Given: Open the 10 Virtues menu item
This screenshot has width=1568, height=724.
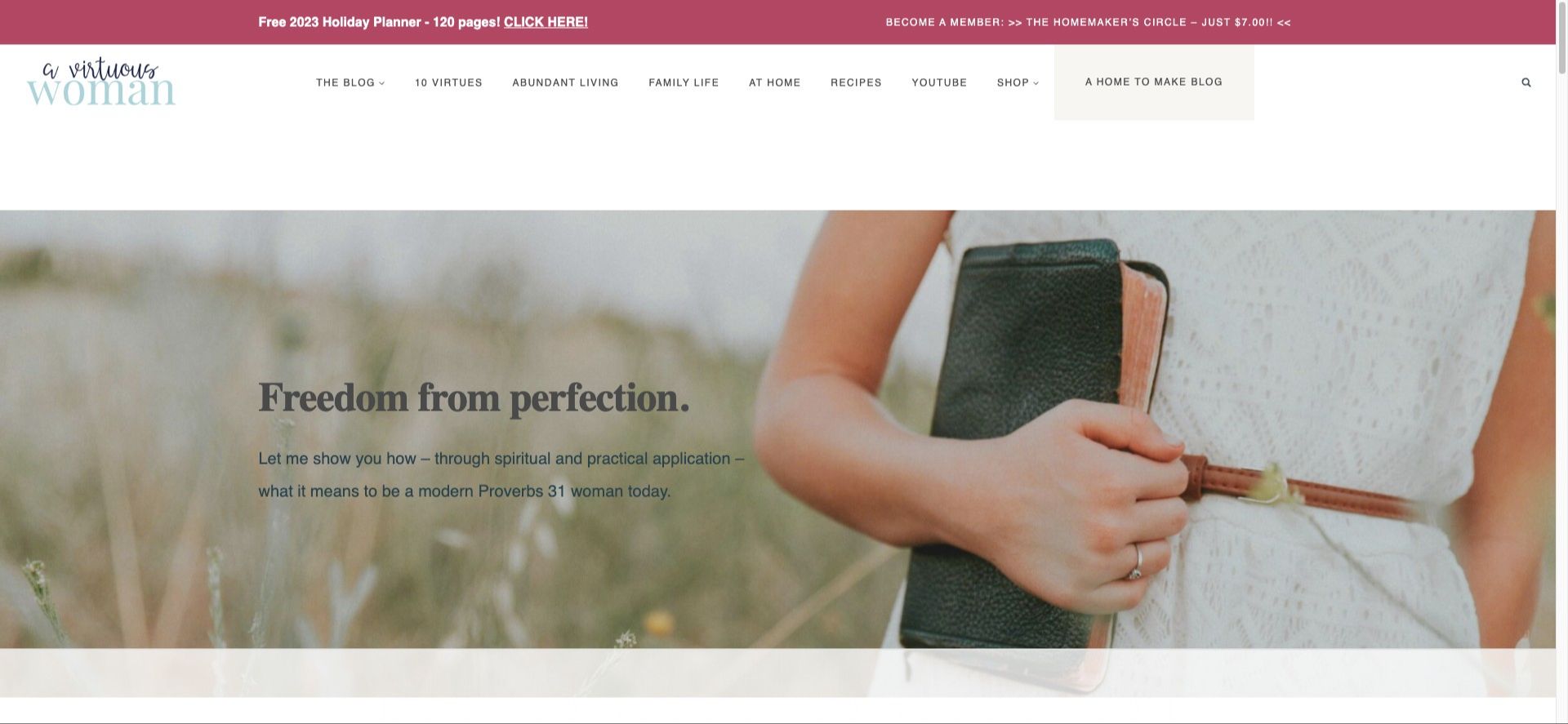Looking at the screenshot, I should click(x=448, y=82).
